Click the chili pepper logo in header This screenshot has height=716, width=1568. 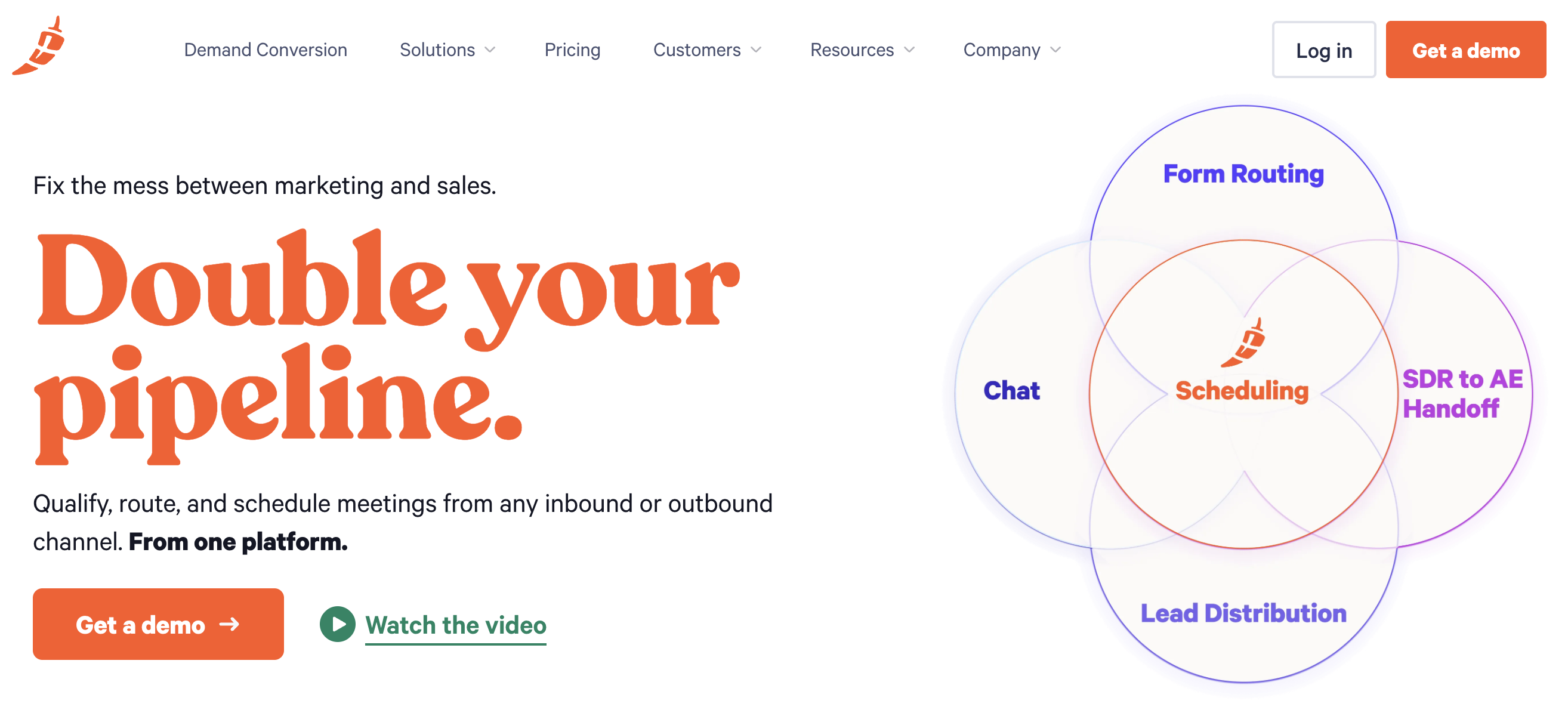click(x=39, y=47)
